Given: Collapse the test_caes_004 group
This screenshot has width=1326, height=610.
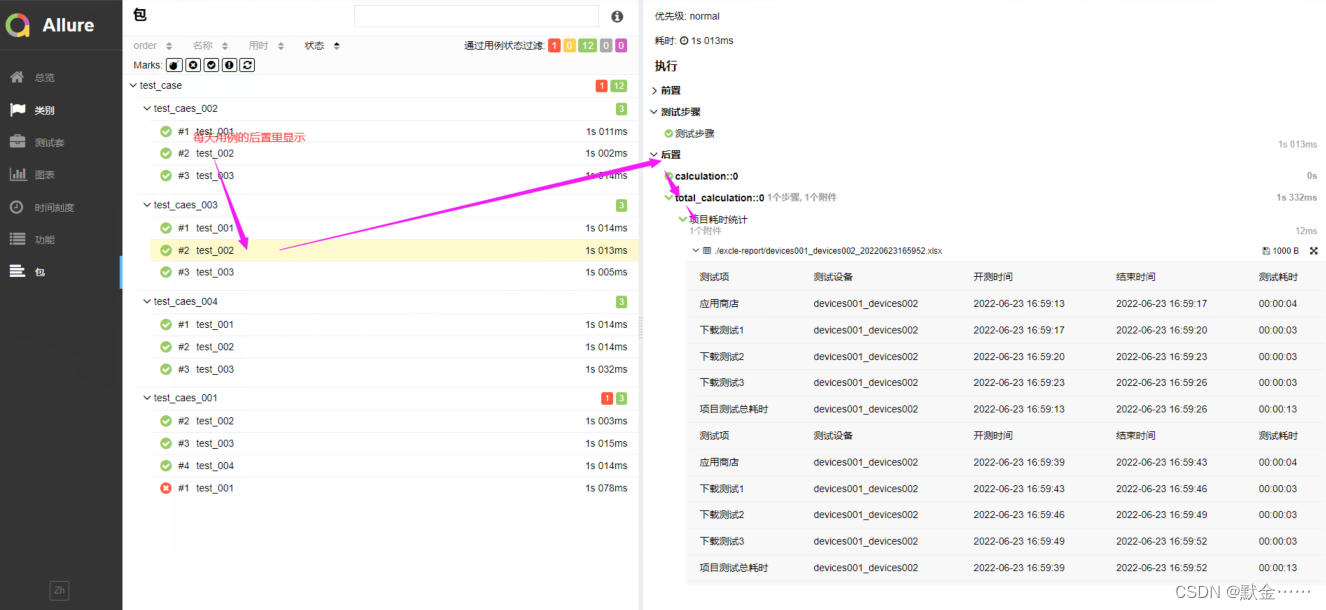Looking at the screenshot, I should tap(147, 301).
